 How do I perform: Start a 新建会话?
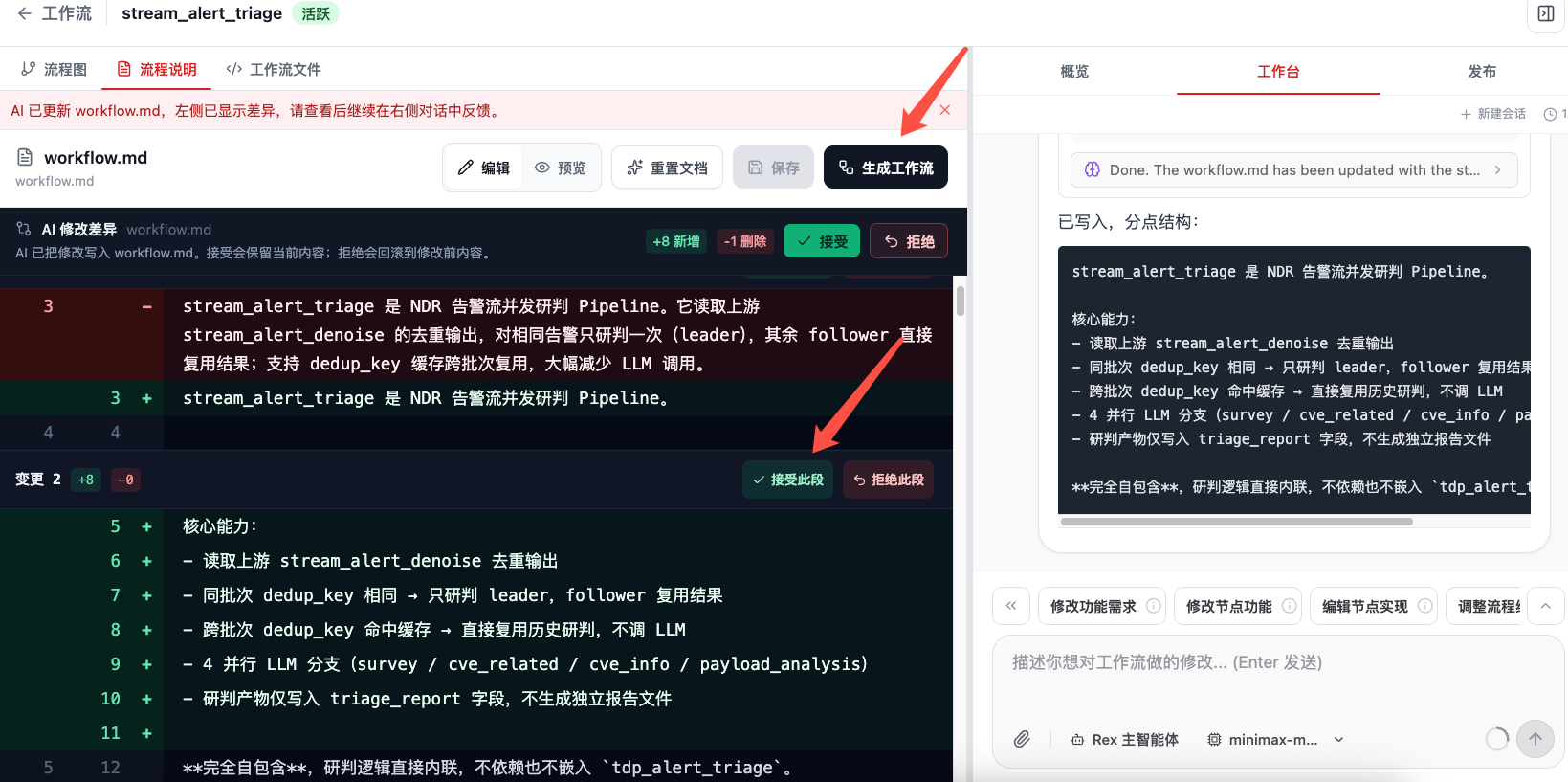[x=1492, y=114]
